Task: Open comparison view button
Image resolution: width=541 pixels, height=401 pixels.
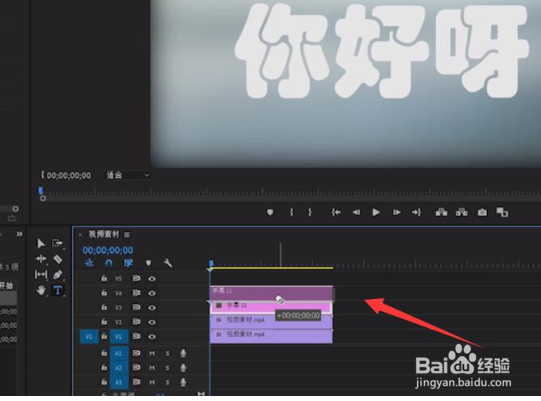Action: click(x=502, y=212)
